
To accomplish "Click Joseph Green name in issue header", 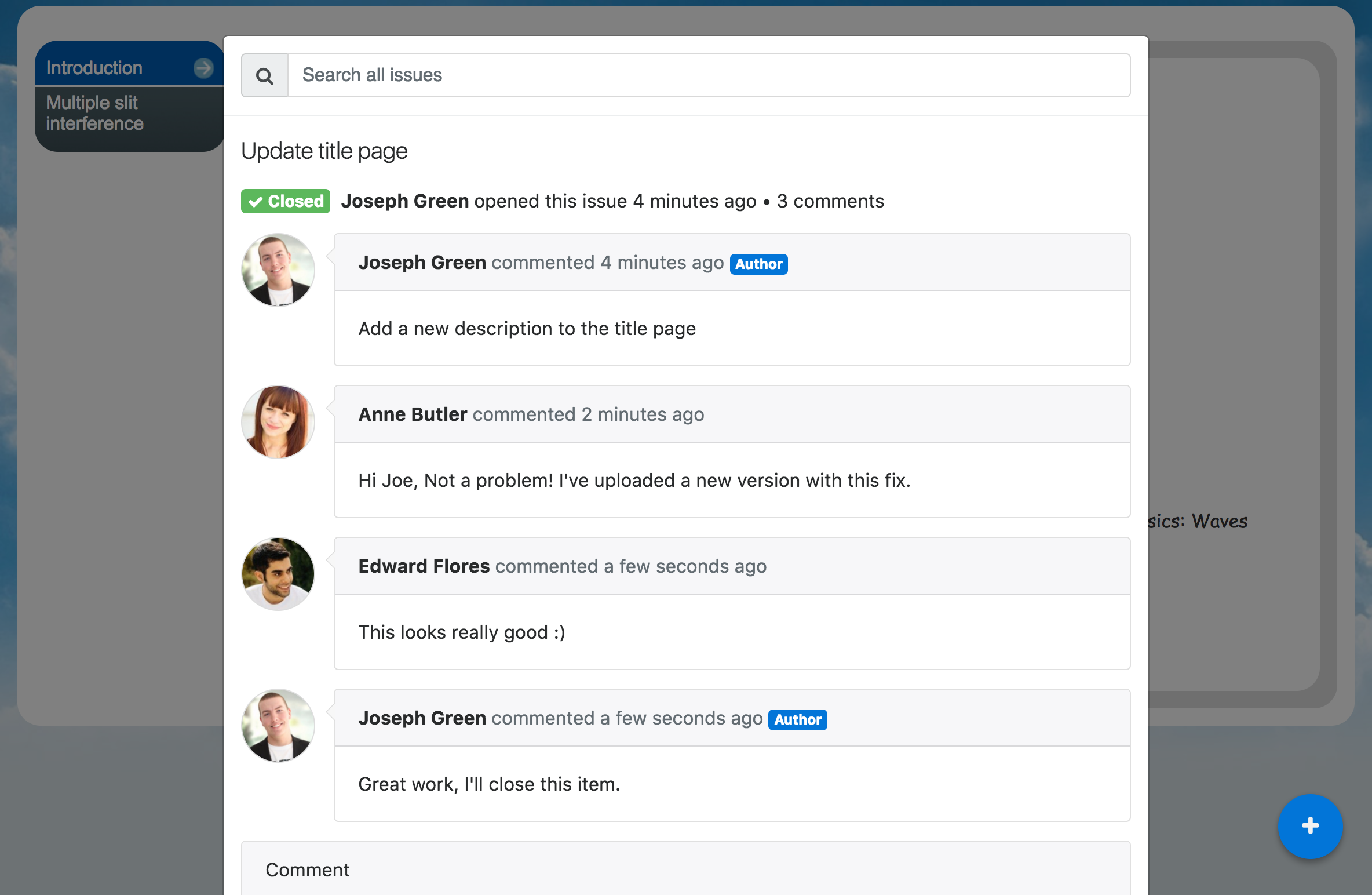I will click(x=404, y=201).
